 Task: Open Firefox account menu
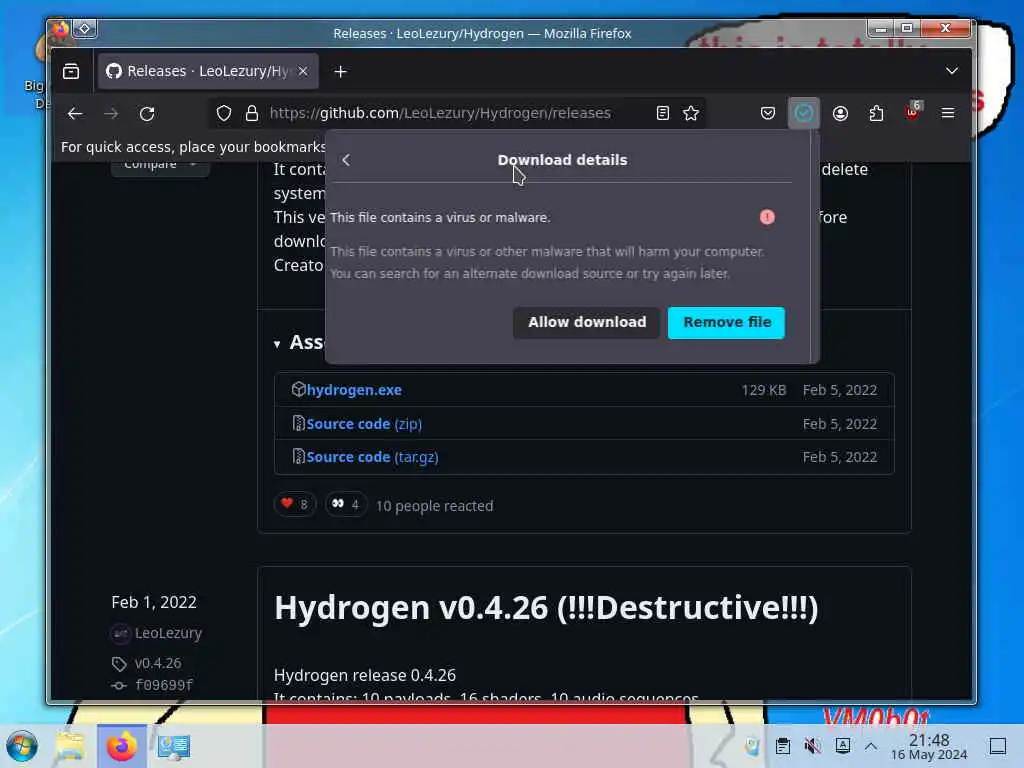point(840,114)
